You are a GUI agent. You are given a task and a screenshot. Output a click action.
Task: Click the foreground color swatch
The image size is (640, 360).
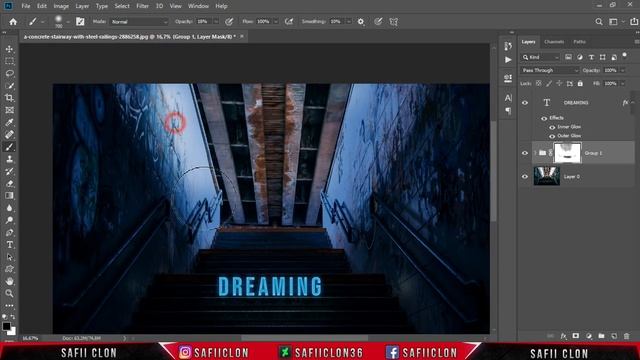pos(6,326)
